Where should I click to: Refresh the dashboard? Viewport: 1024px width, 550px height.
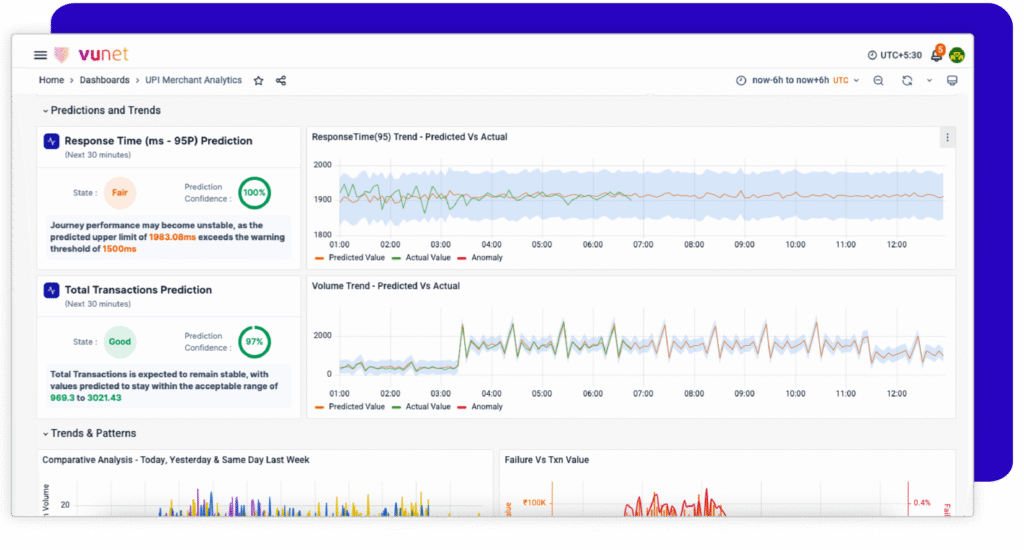[x=907, y=80]
